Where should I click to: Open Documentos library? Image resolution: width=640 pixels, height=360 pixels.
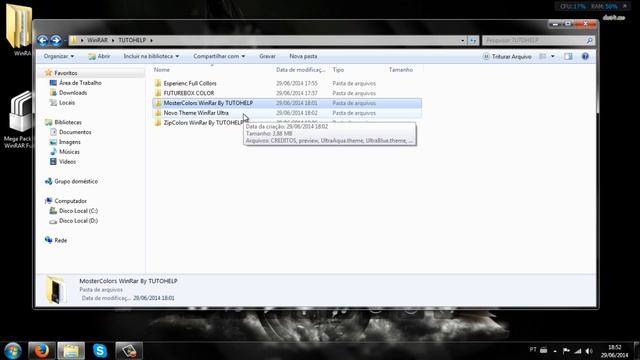pyautogui.click(x=75, y=132)
